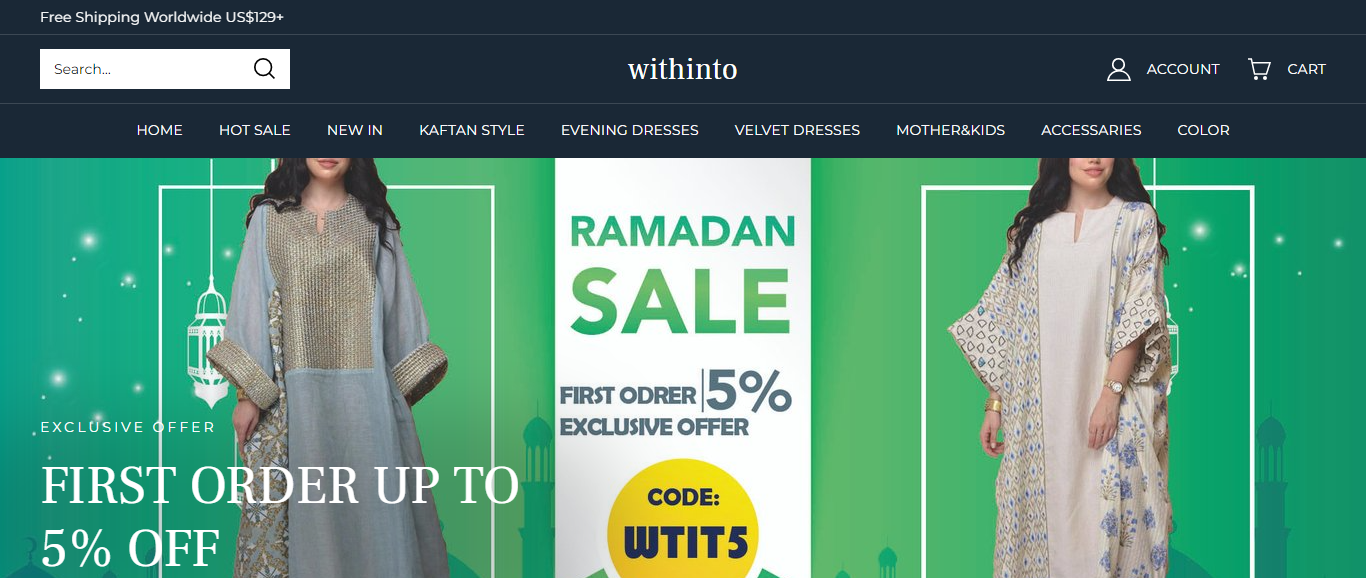
Task: Browse the EVENING DRESSES category
Action: (x=630, y=130)
